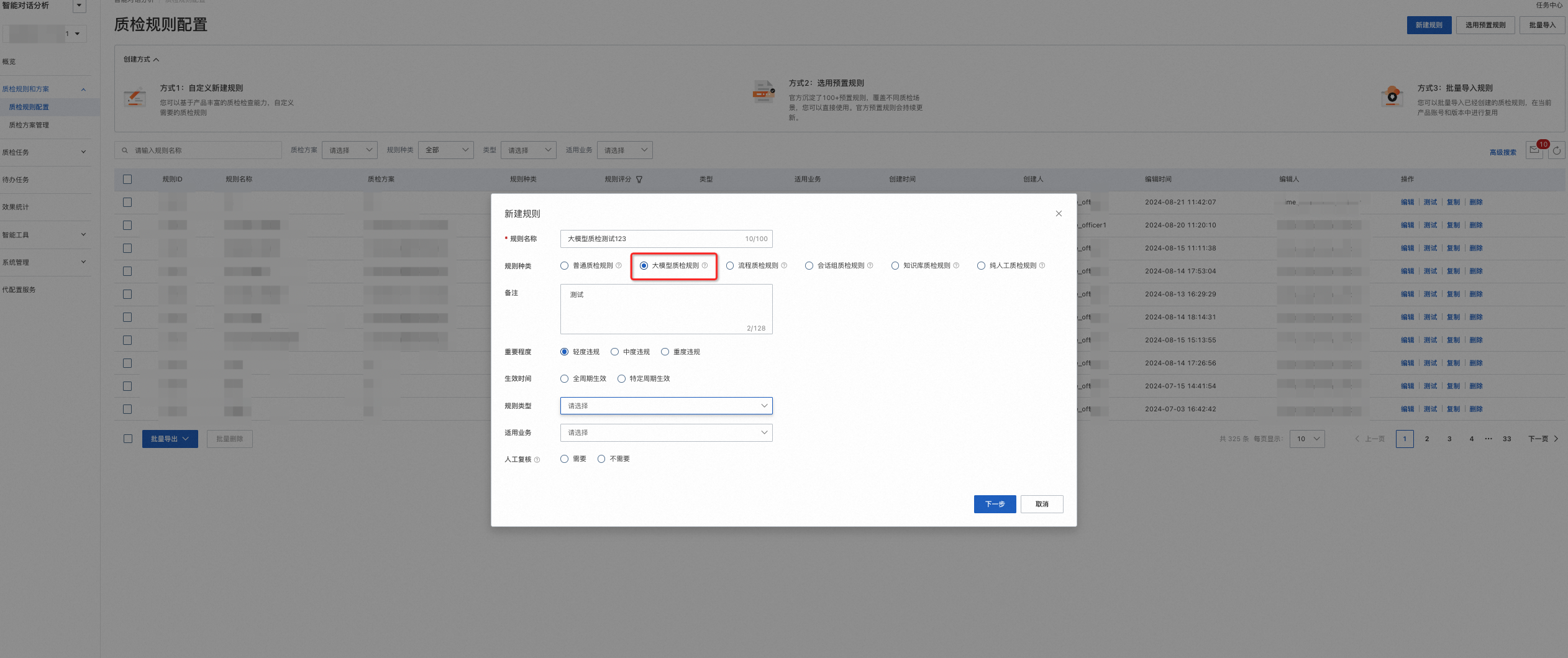Click 批量导入 button
This screenshot has width=1568, height=658.
[x=1542, y=25]
